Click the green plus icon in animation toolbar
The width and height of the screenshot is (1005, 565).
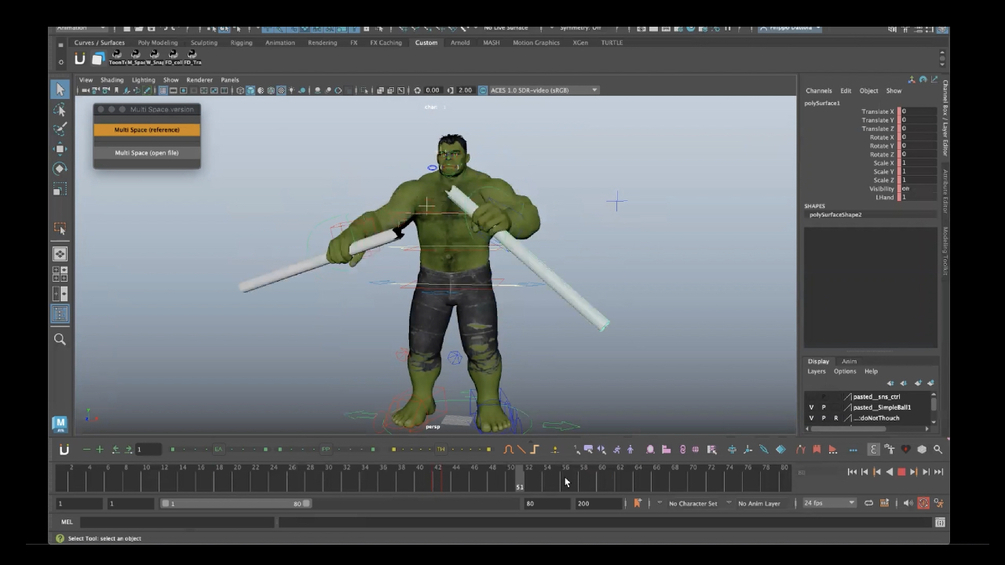click(99, 450)
